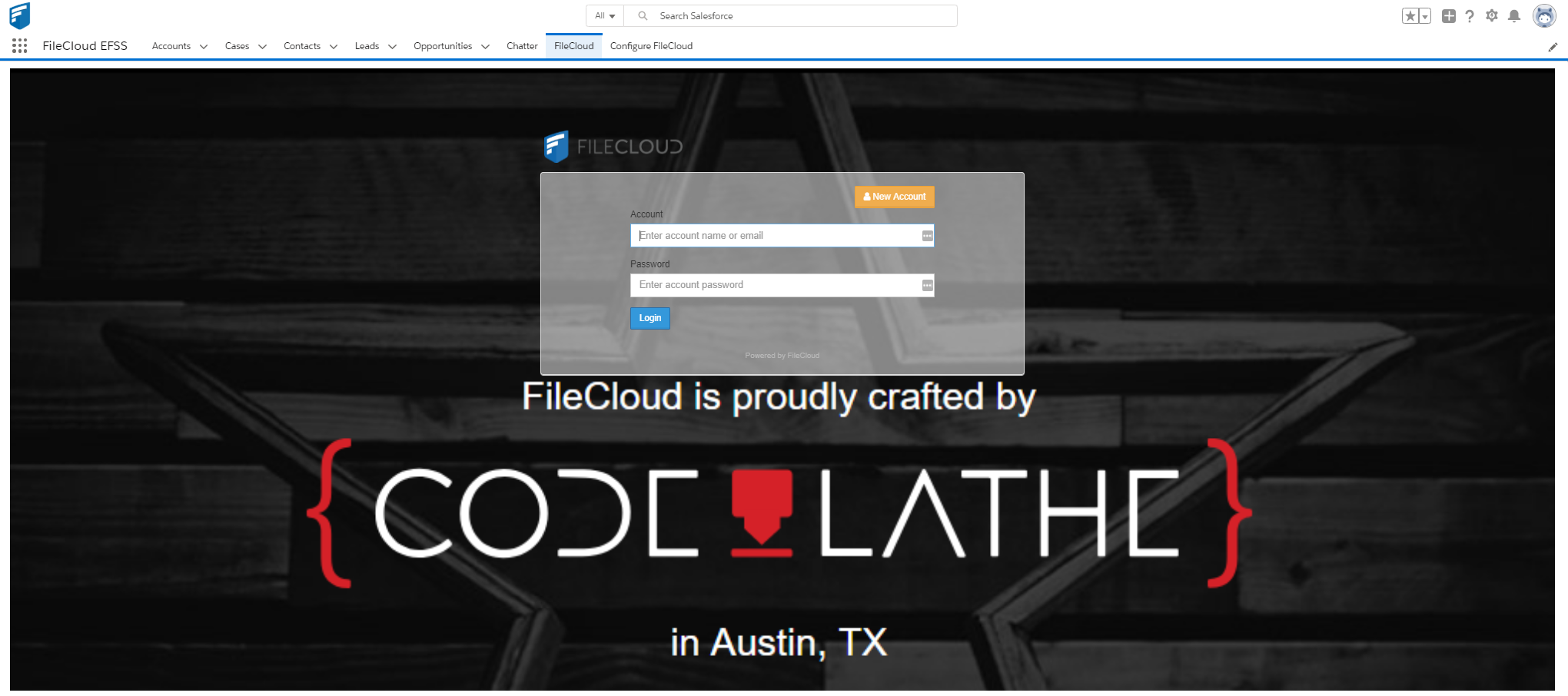Open the Leads tab
This screenshot has height=696, width=1568.
pyautogui.click(x=367, y=46)
